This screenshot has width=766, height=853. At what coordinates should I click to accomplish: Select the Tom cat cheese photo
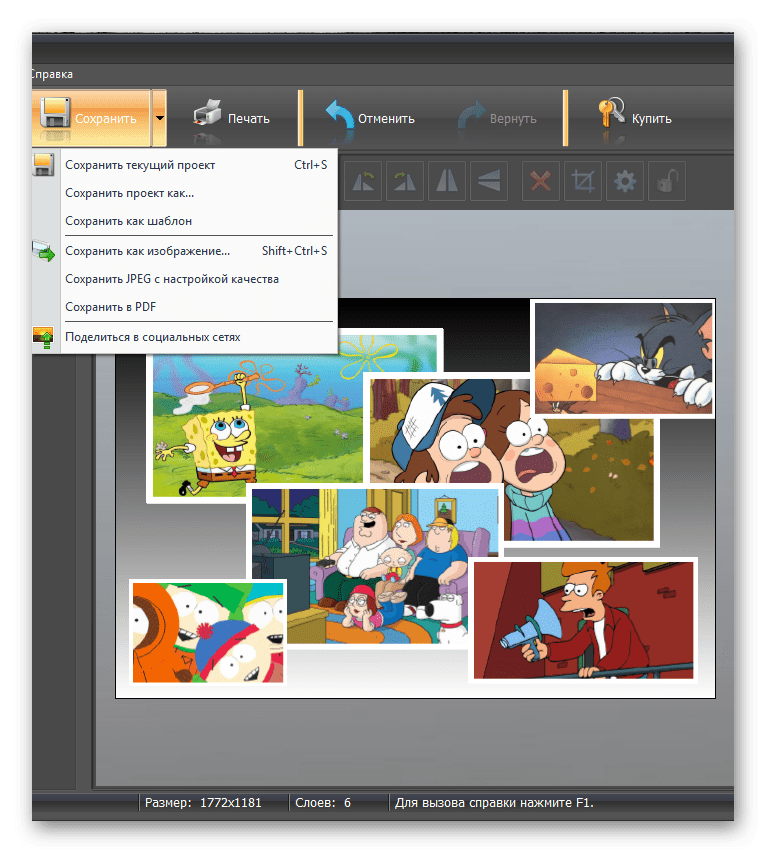(x=622, y=357)
